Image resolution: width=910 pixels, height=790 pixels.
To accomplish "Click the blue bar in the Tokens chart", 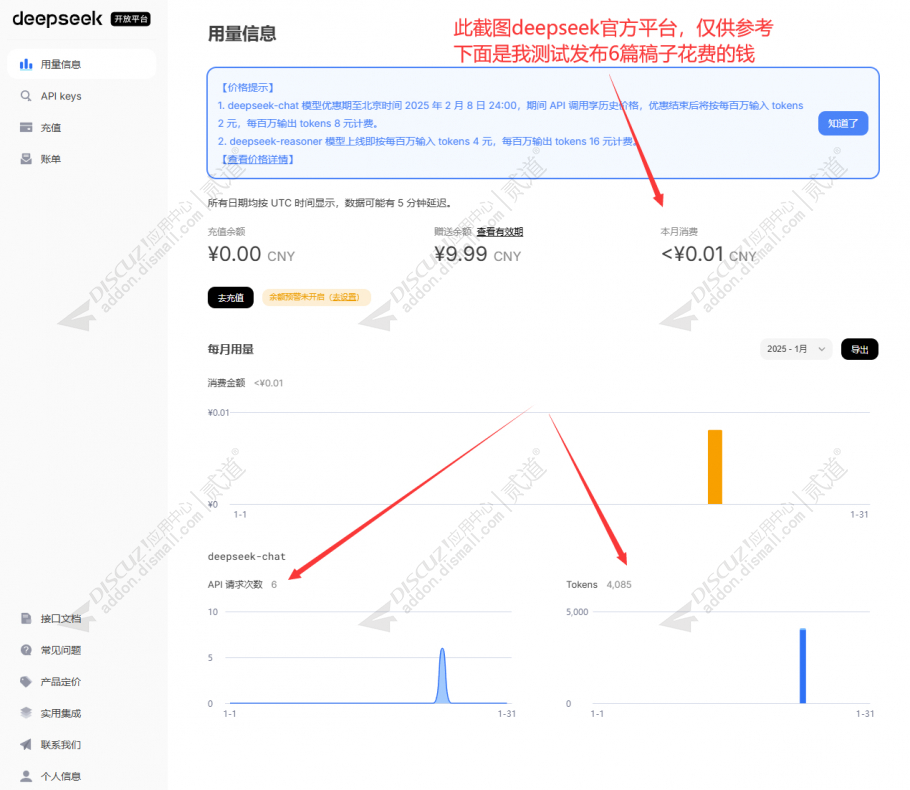I will [803, 666].
